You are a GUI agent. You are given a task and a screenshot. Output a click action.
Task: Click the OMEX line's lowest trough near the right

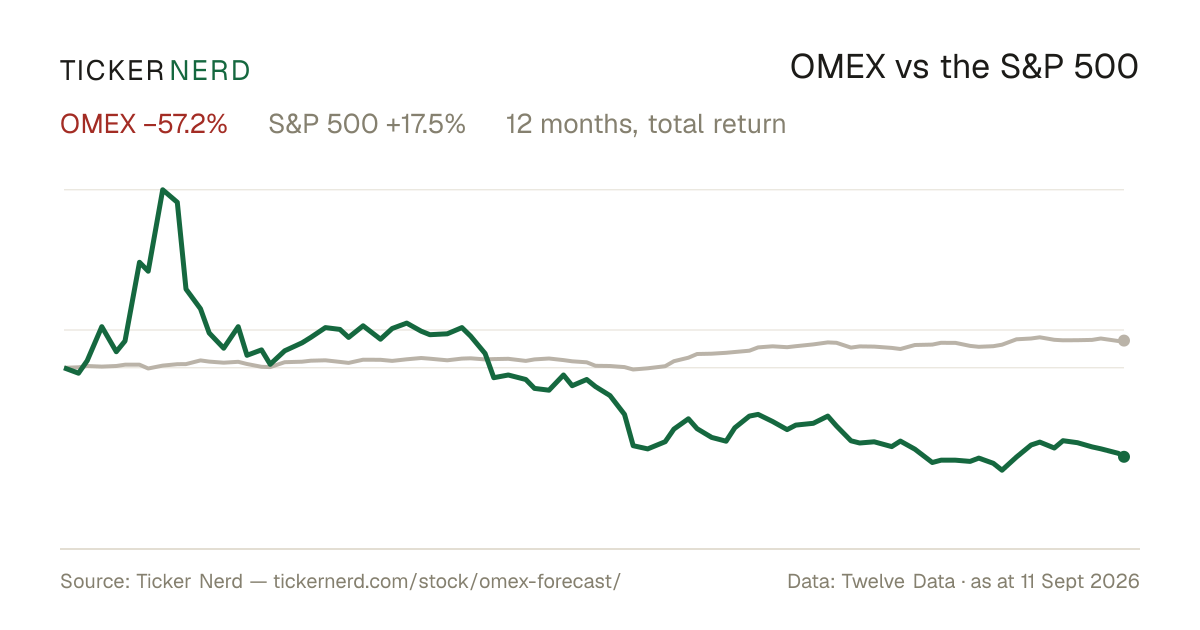coord(1002,469)
